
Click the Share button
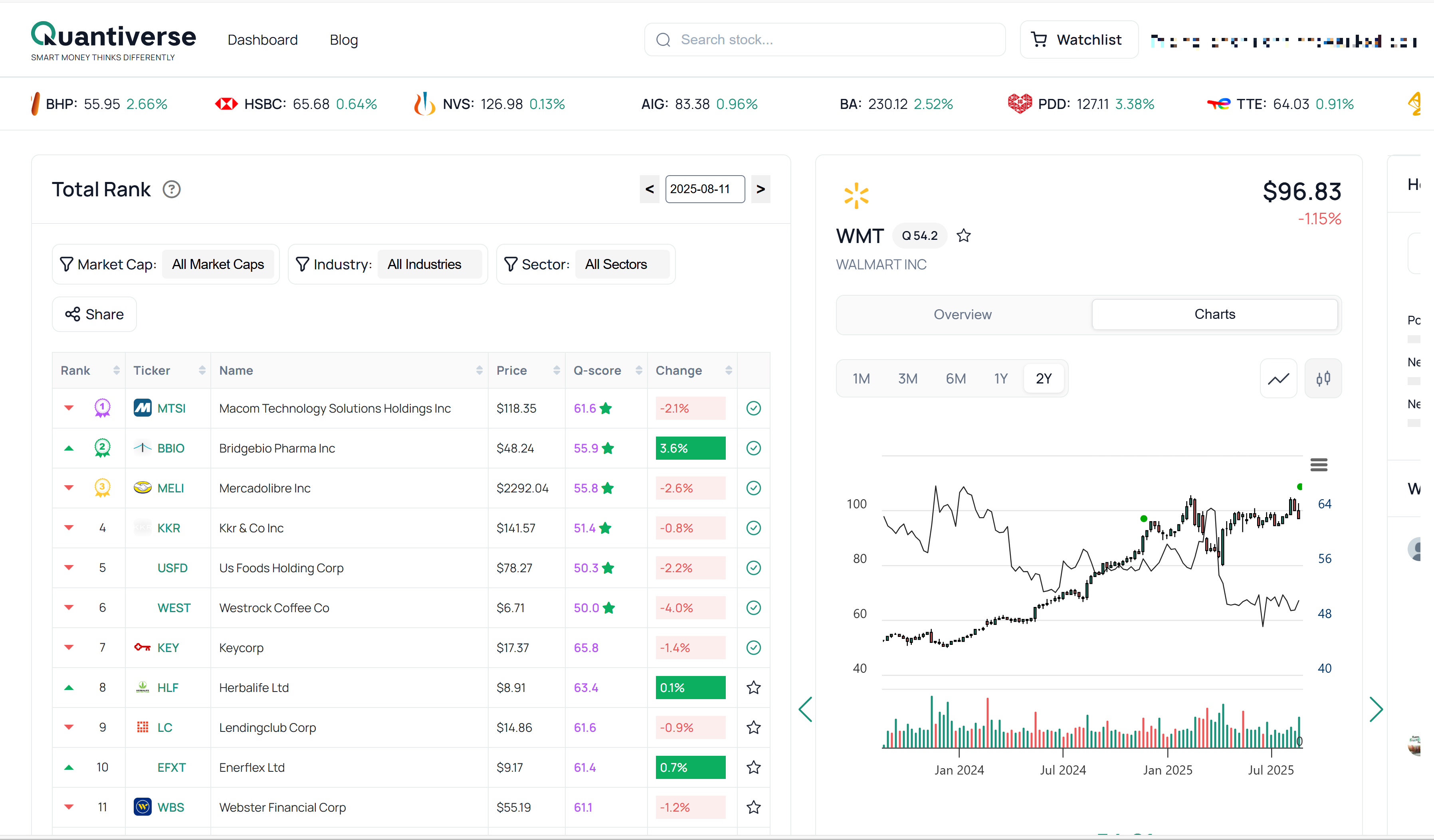click(95, 314)
